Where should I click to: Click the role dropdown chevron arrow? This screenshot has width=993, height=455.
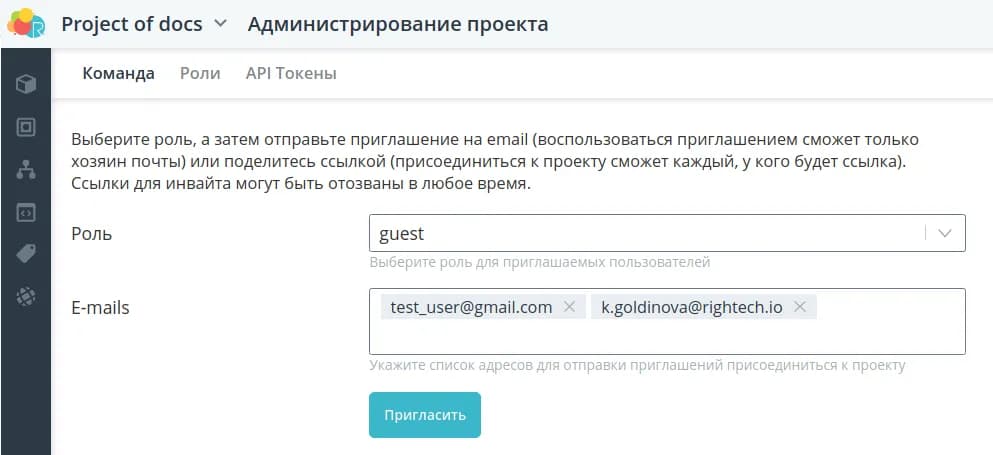click(x=945, y=233)
